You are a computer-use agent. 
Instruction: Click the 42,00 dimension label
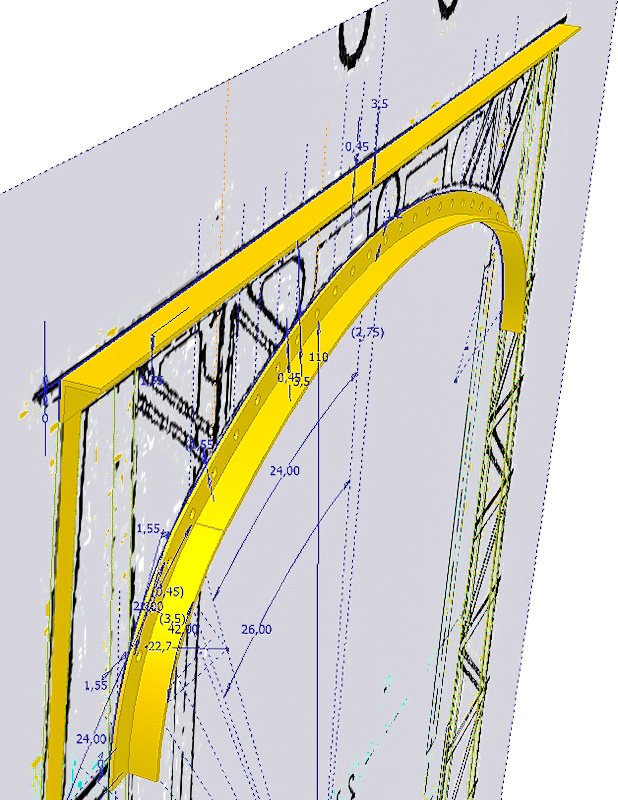coord(183,629)
